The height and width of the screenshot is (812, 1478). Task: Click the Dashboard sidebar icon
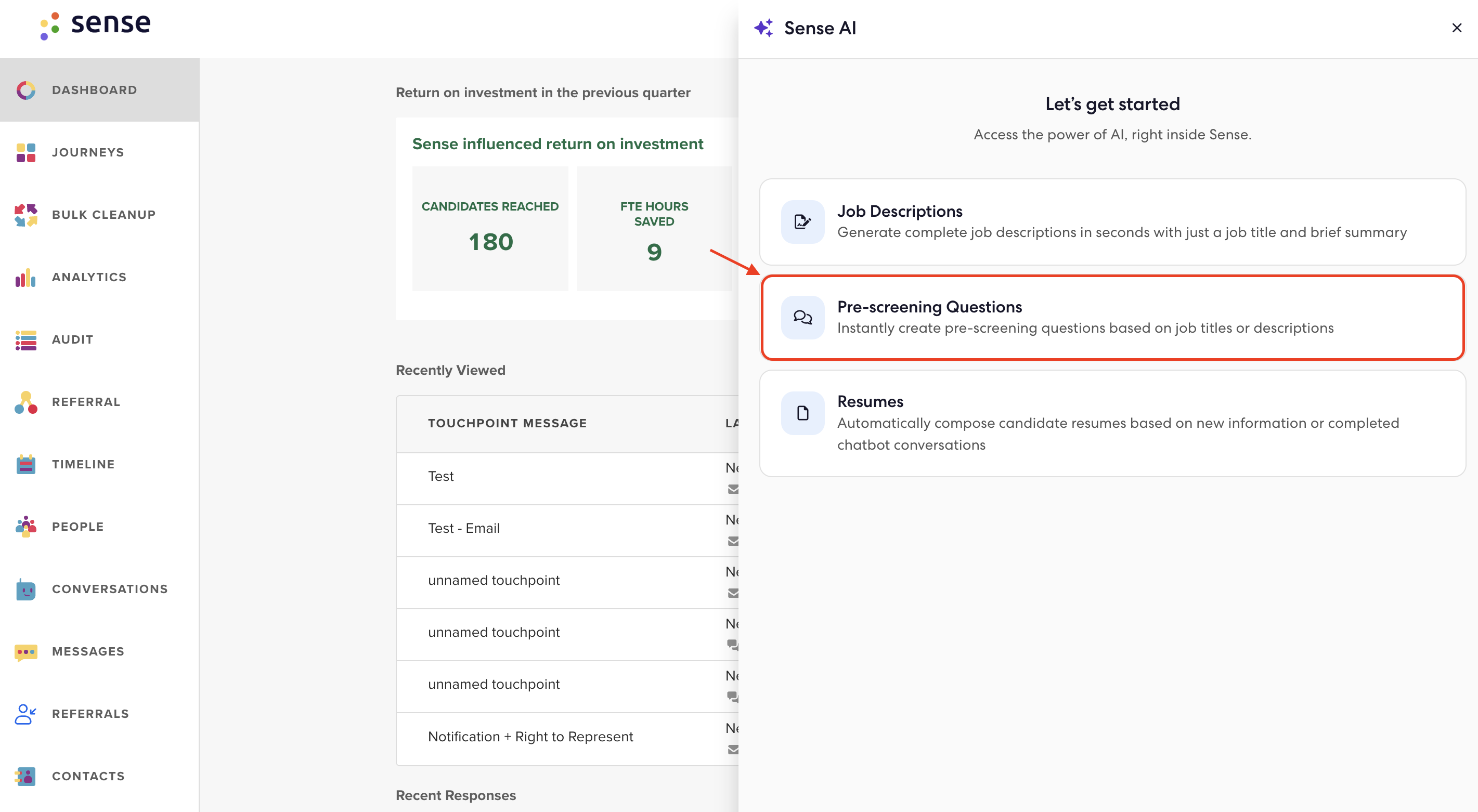[x=26, y=90]
